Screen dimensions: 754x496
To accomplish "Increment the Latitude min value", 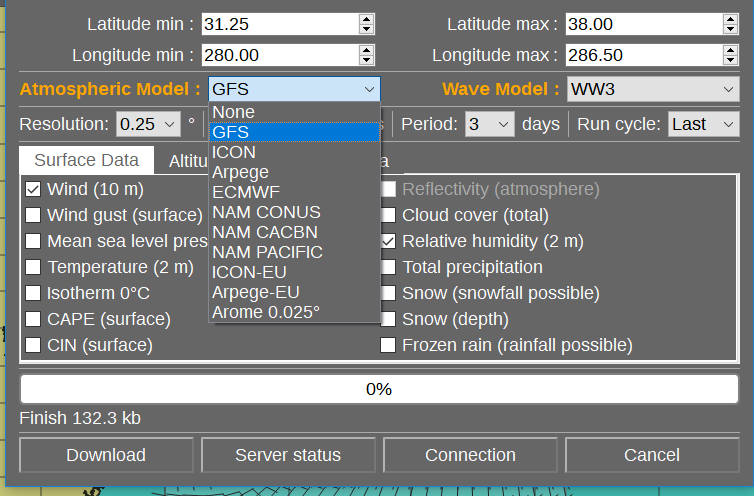I will tap(366, 19).
